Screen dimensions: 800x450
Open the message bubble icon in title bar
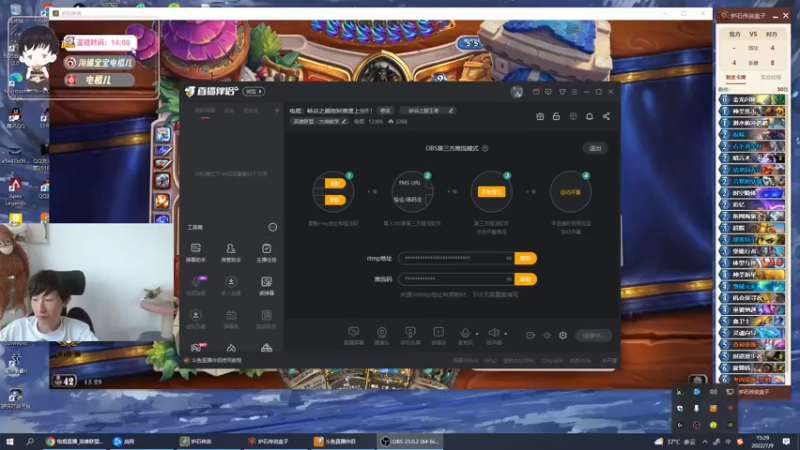548,92
